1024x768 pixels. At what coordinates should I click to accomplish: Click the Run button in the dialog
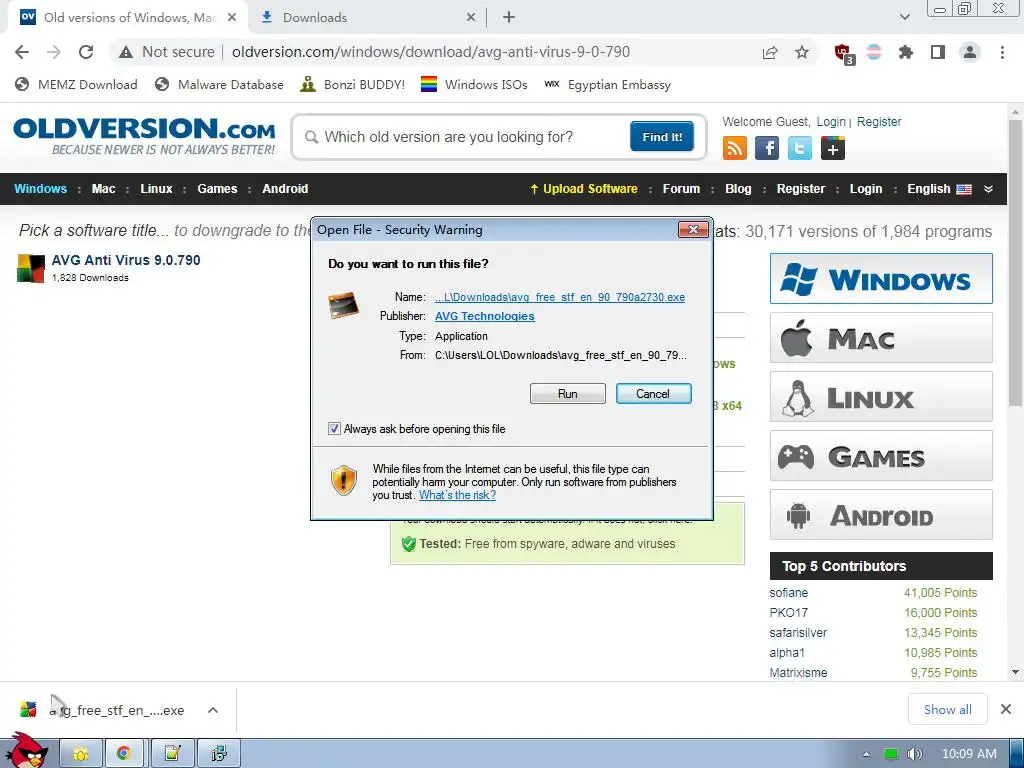pos(568,394)
